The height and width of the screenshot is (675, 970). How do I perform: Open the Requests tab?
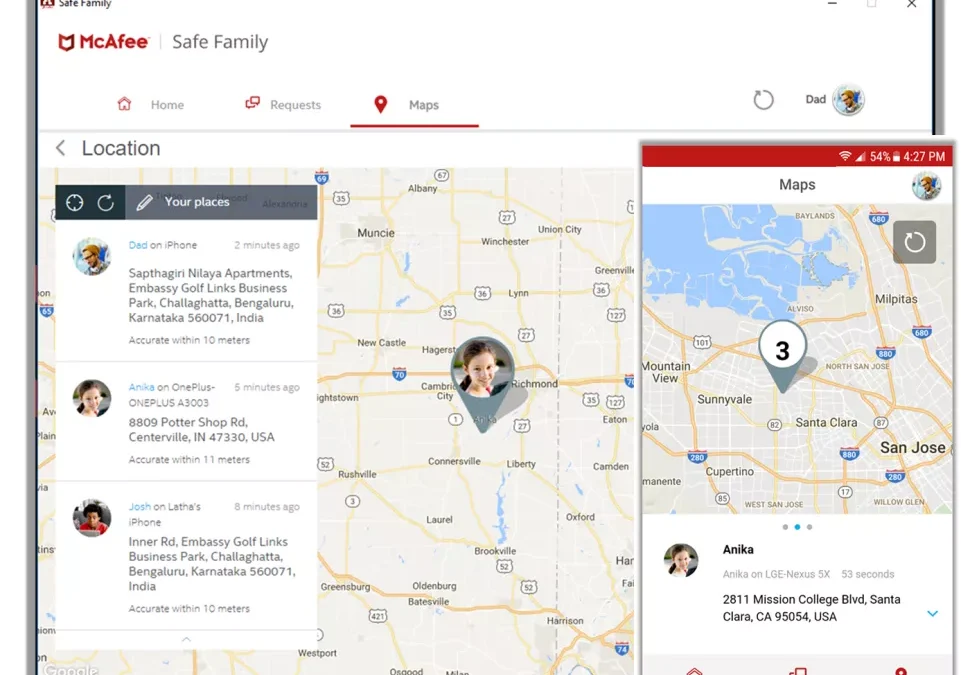283,105
